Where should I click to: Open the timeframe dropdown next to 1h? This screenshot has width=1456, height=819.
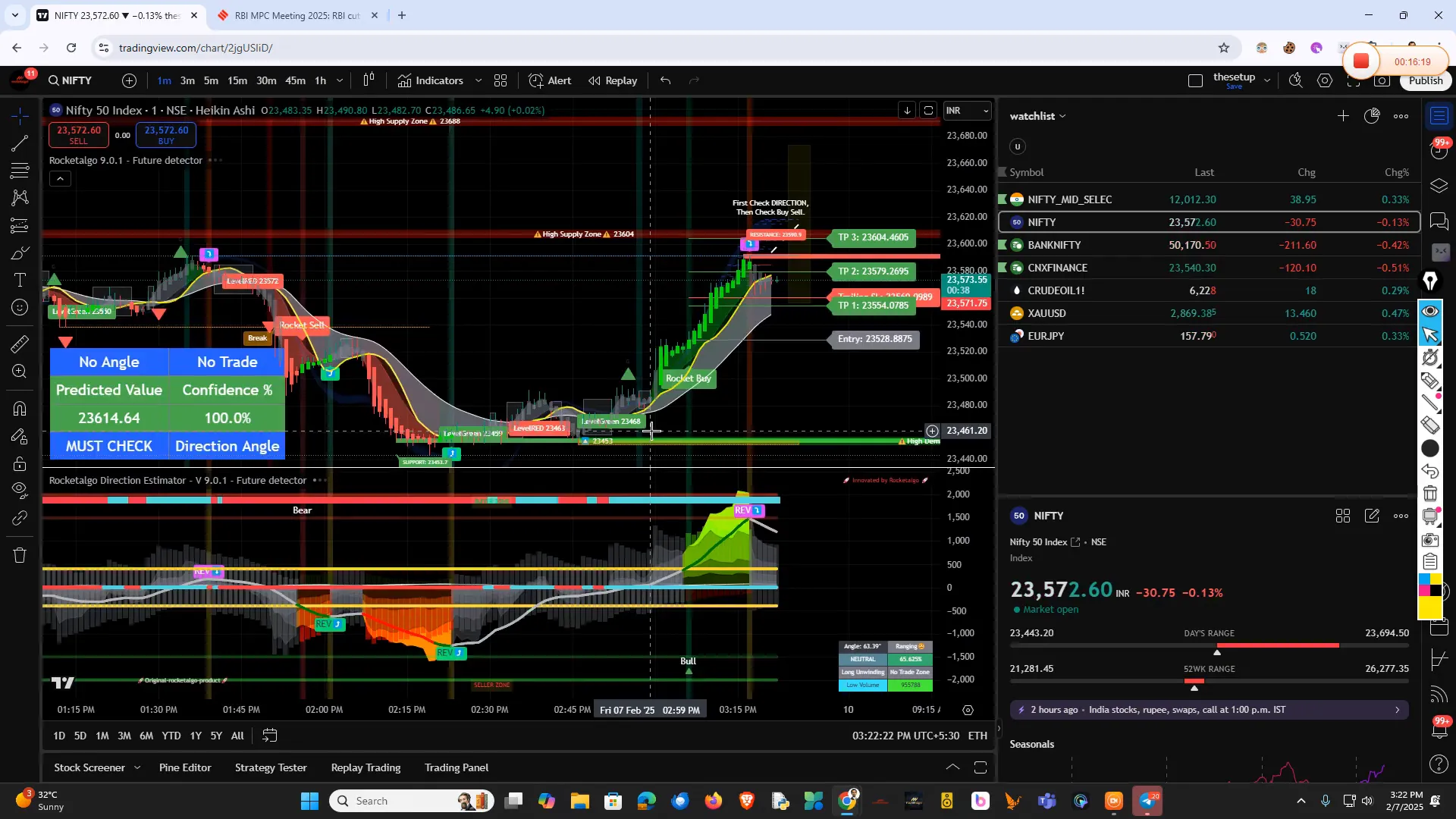tap(340, 80)
